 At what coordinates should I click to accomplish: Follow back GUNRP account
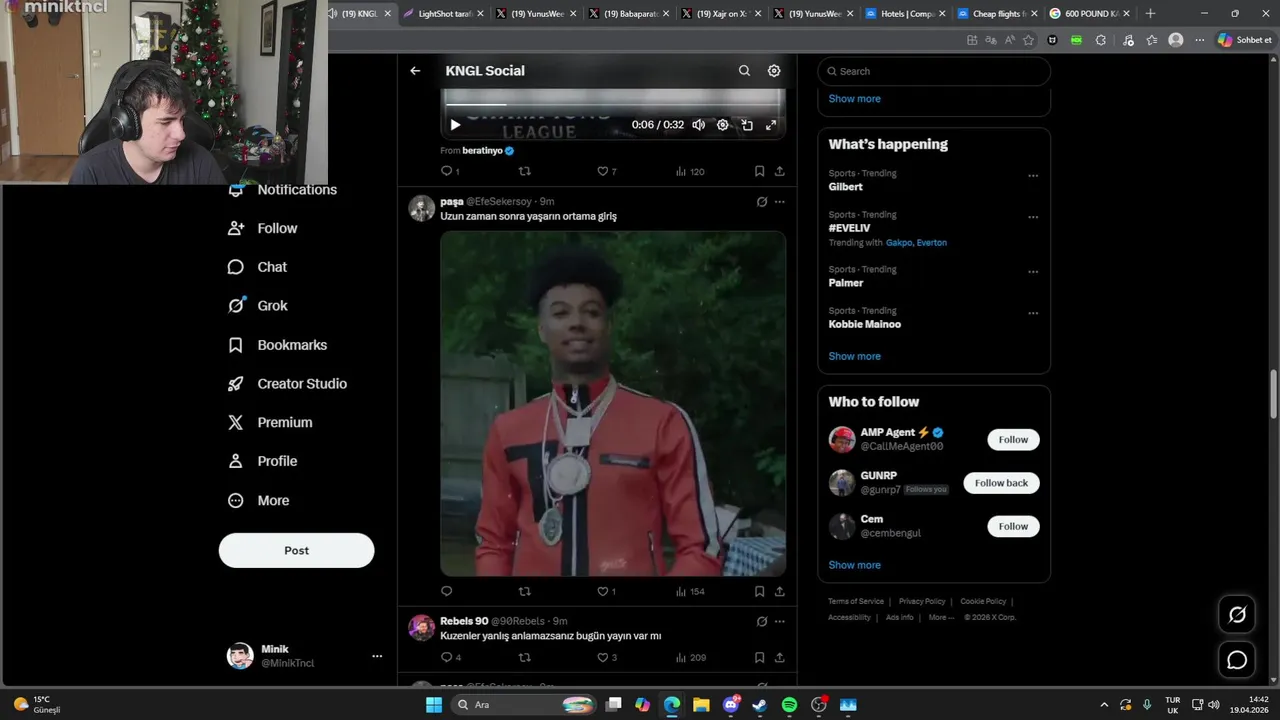click(x=1001, y=483)
